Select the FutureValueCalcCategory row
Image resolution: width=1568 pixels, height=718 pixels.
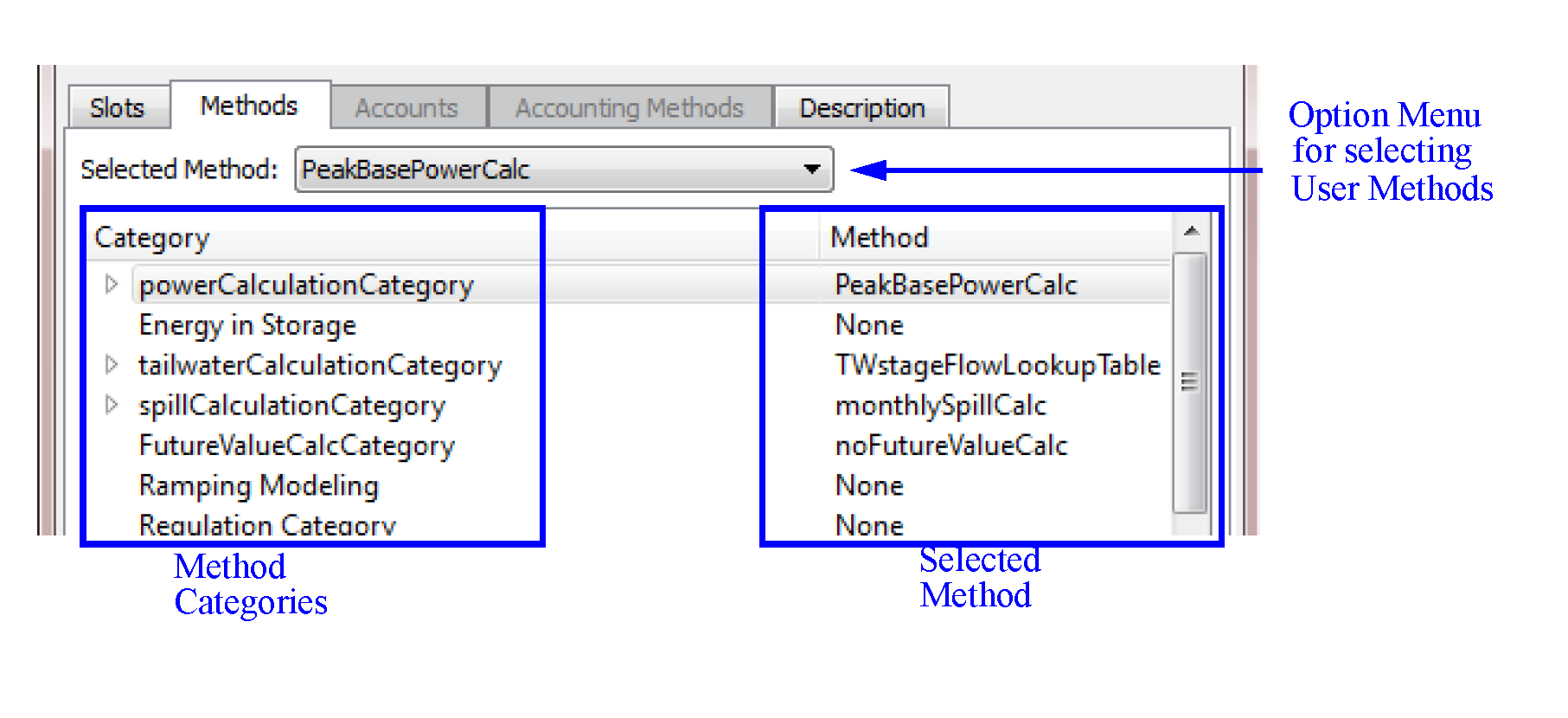pos(297,446)
